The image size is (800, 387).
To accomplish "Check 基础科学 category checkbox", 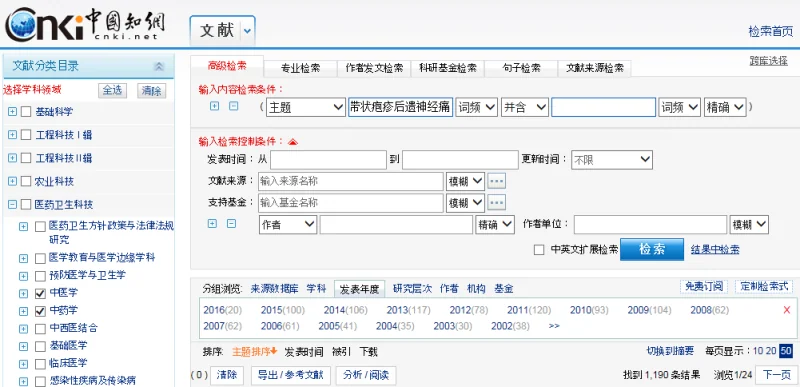I will pyautogui.click(x=26, y=112).
